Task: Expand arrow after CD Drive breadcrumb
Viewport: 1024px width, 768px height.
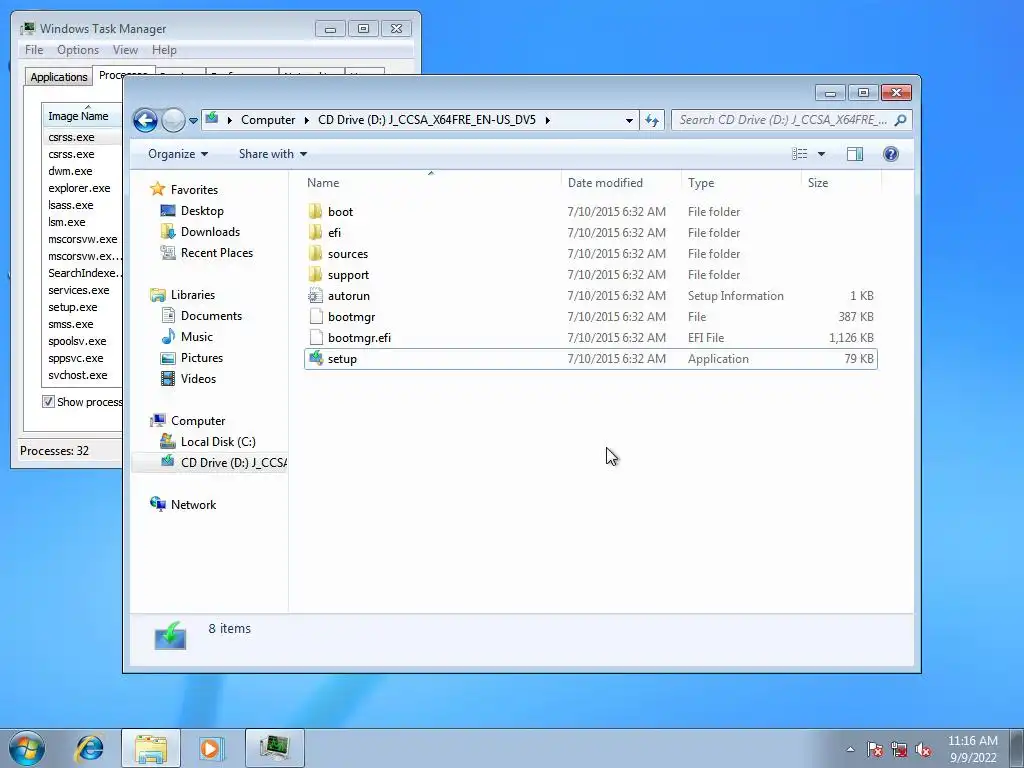Action: click(x=547, y=120)
